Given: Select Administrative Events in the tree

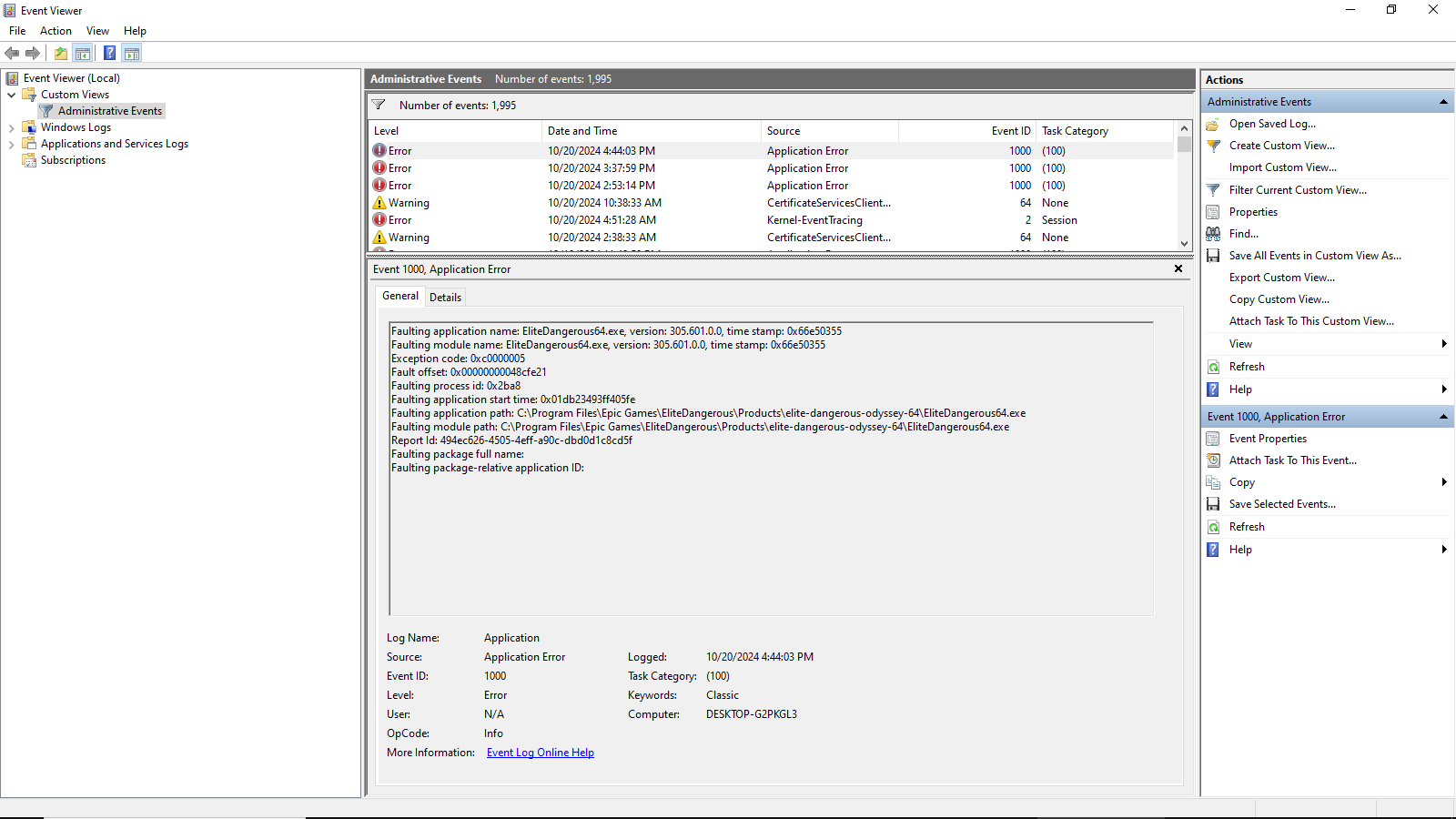Looking at the screenshot, I should 110,111.
